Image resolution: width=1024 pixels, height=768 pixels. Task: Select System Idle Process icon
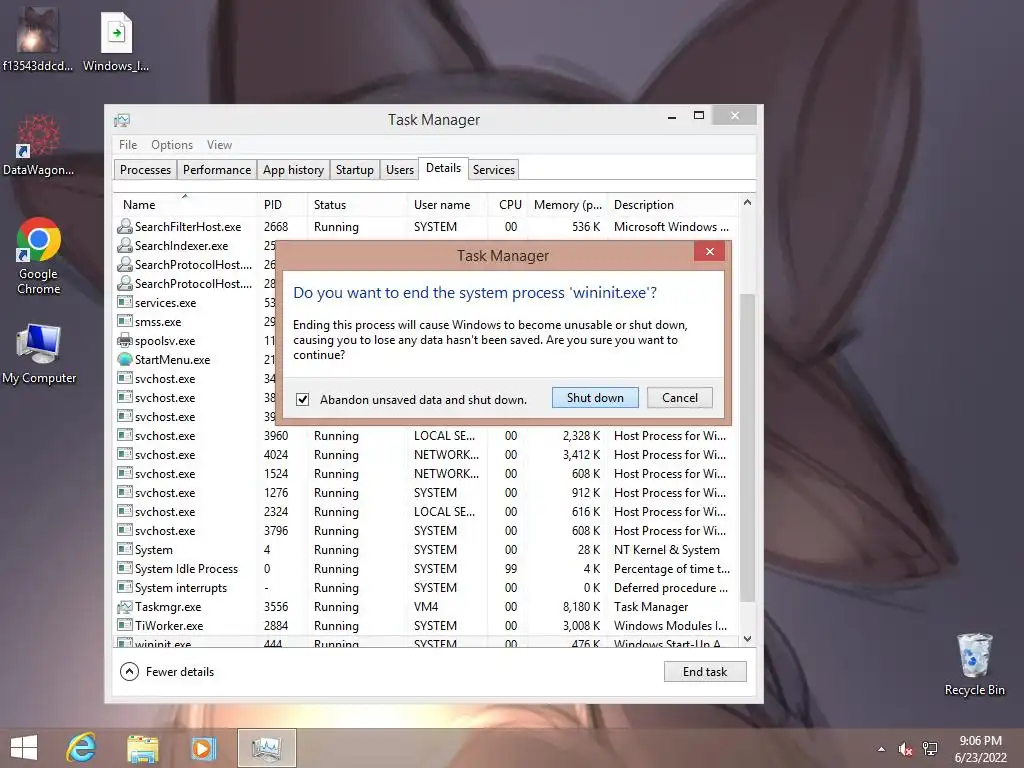click(x=125, y=568)
